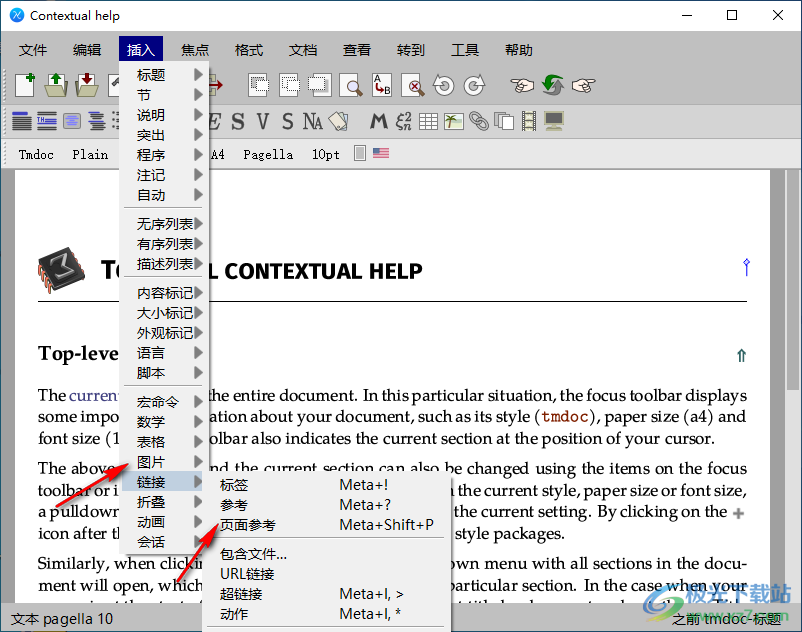Expand the 标题 submenu
This screenshot has height=632, width=802.
click(164, 75)
